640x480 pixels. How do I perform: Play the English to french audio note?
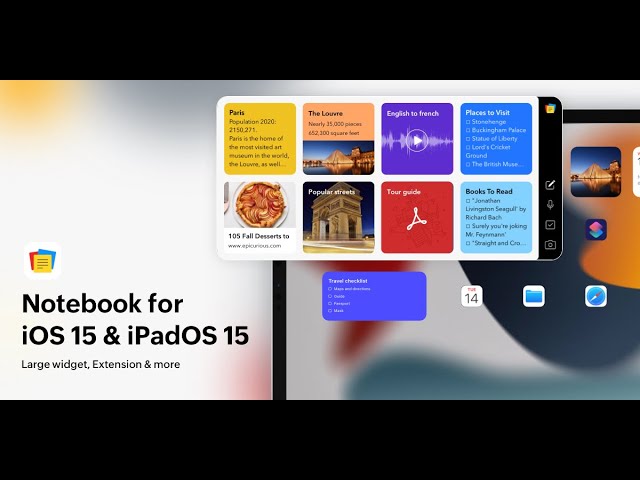pos(418,142)
